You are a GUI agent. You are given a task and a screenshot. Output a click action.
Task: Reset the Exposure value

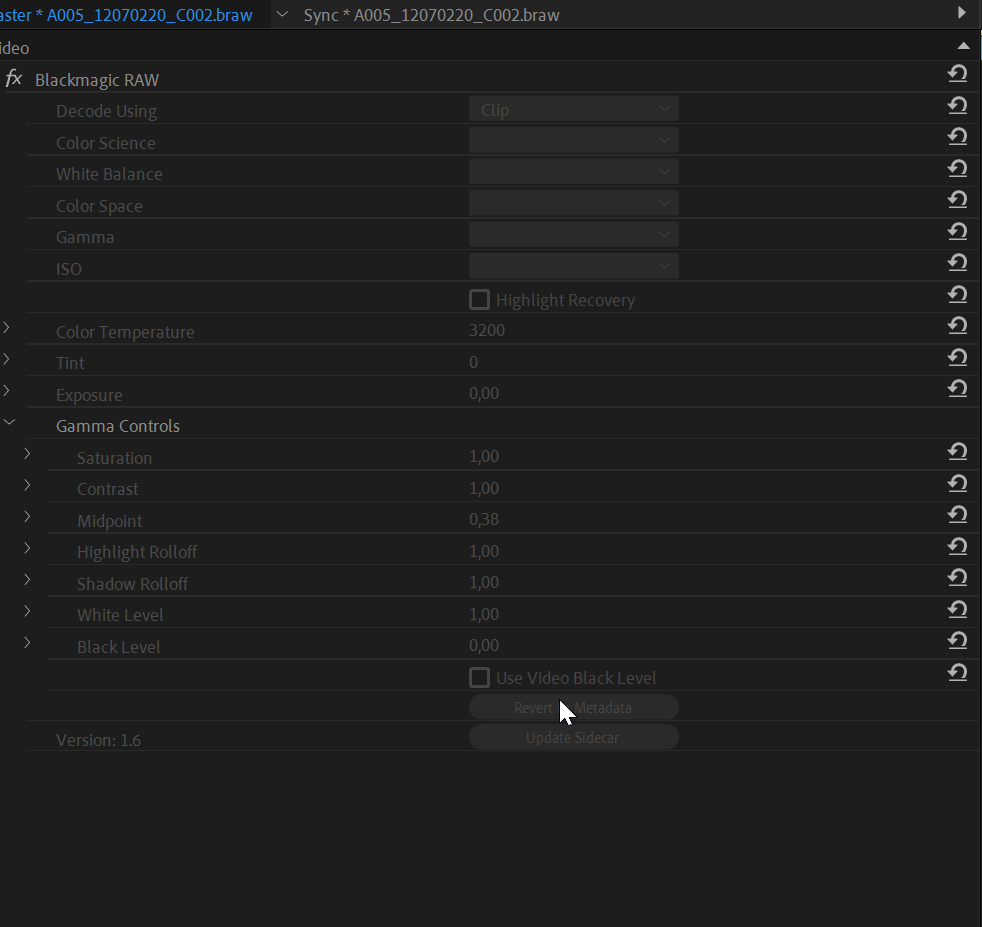click(x=958, y=389)
